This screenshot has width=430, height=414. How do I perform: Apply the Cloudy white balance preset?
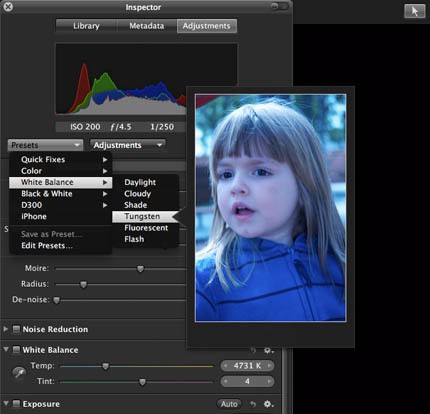(146, 194)
